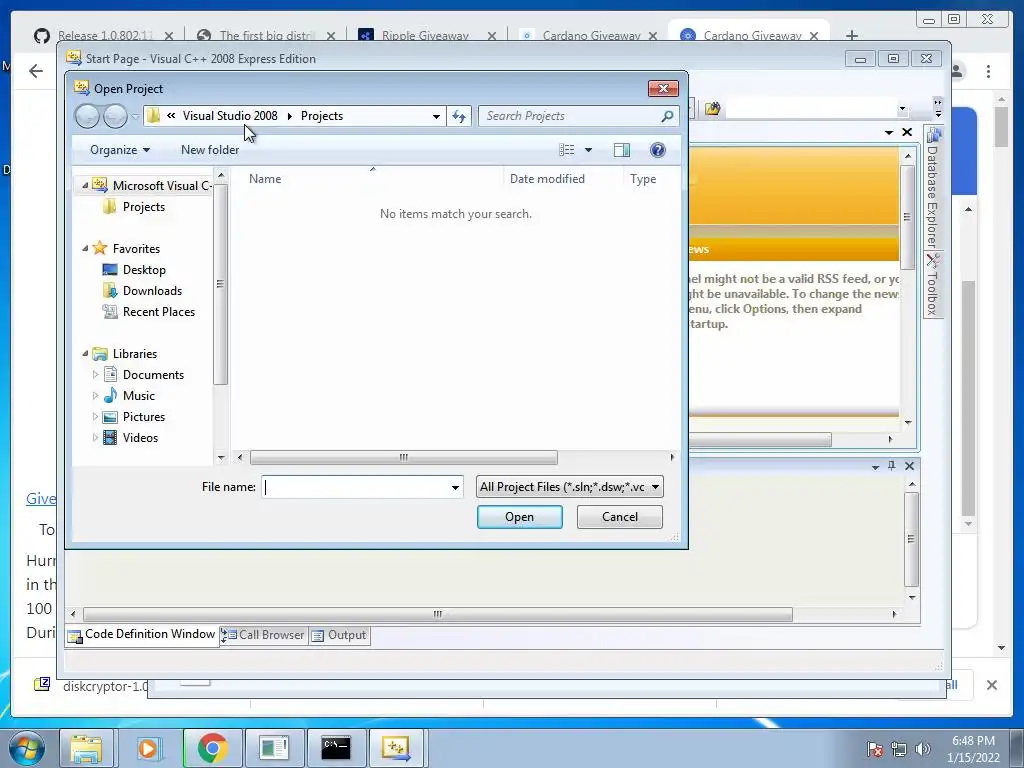The image size is (1024, 768).
Task: Toggle auto-hide pin on the bottom panel
Action: tap(891, 466)
